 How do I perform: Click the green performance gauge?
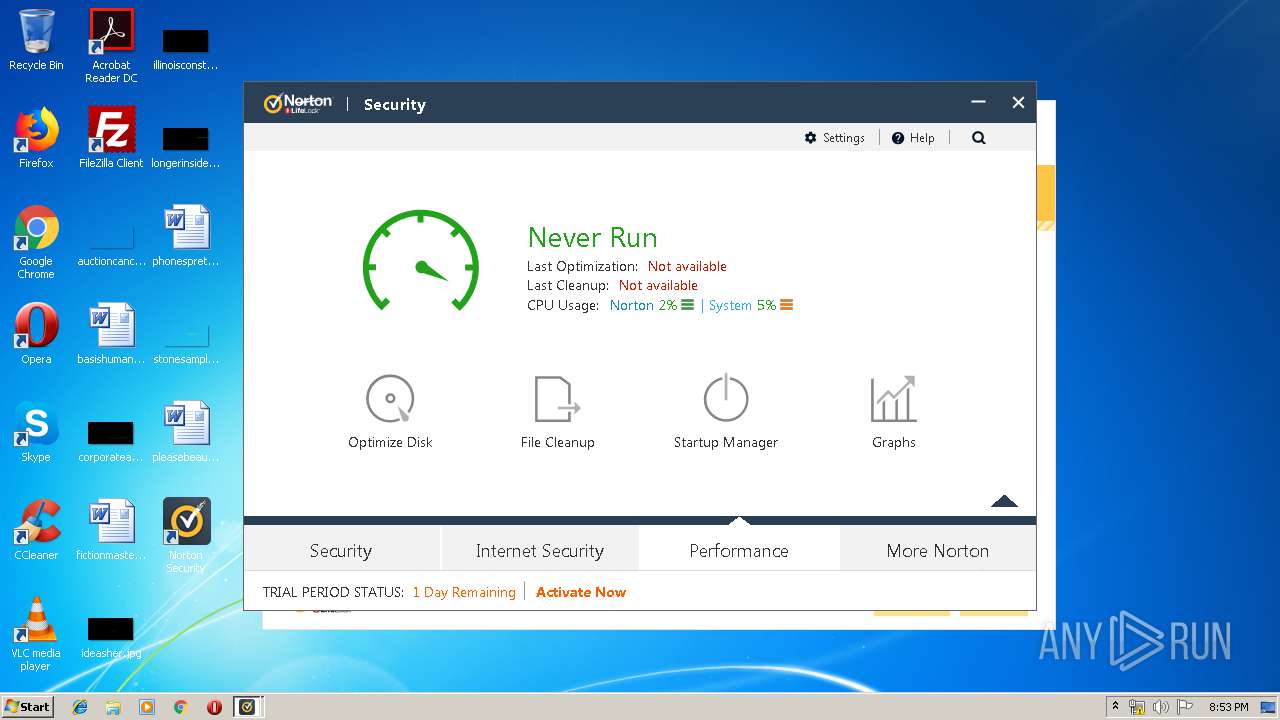421,261
